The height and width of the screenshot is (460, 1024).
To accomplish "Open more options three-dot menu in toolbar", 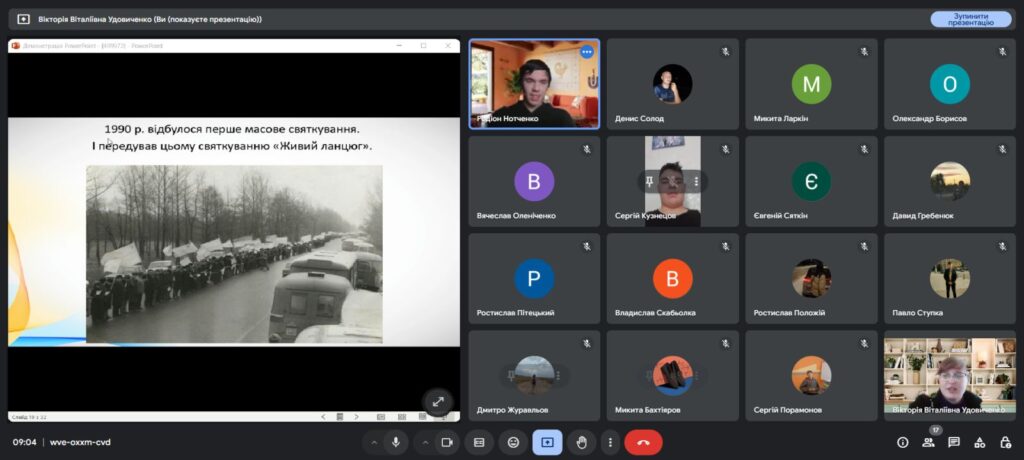I will [609, 442].
